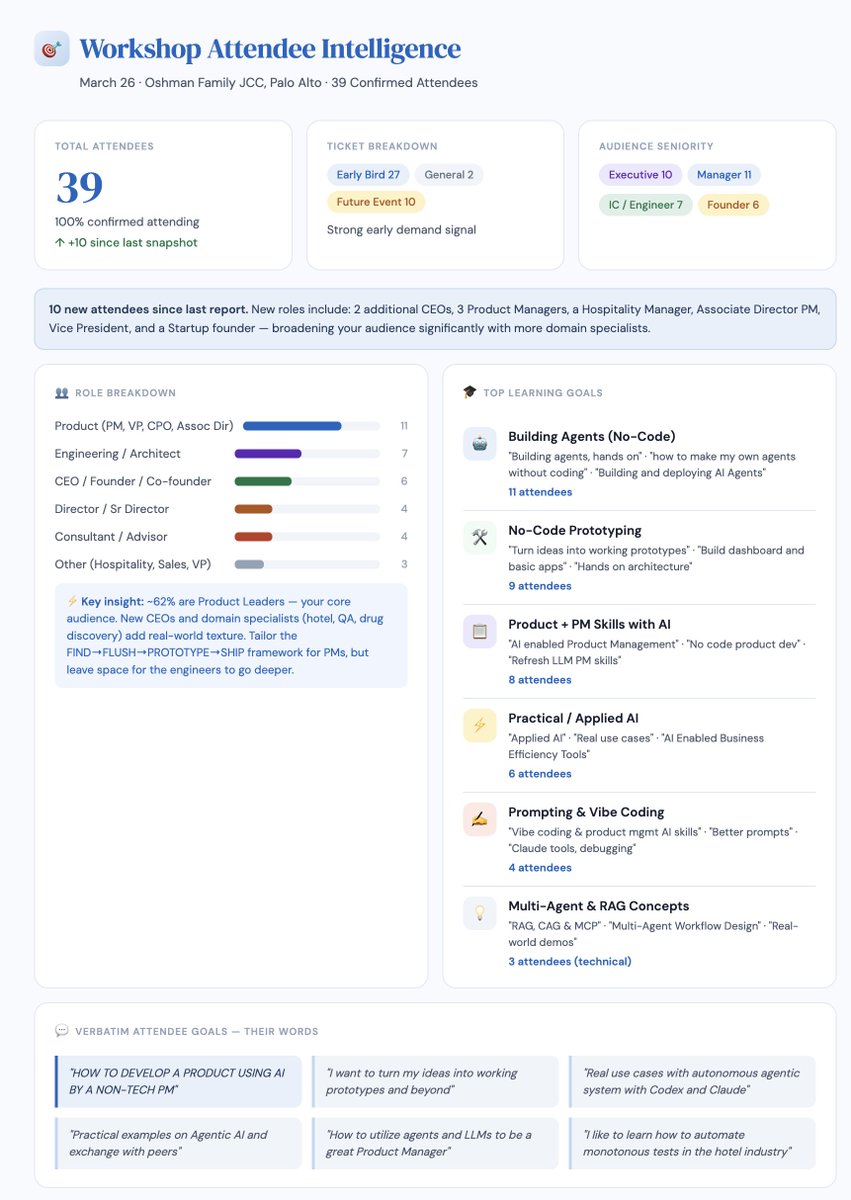Image resolution: width=851 pixels, height=1200 pixels.
Task: Click the No-Code Prototyping tools icon
Action: [x=479, y=537]
